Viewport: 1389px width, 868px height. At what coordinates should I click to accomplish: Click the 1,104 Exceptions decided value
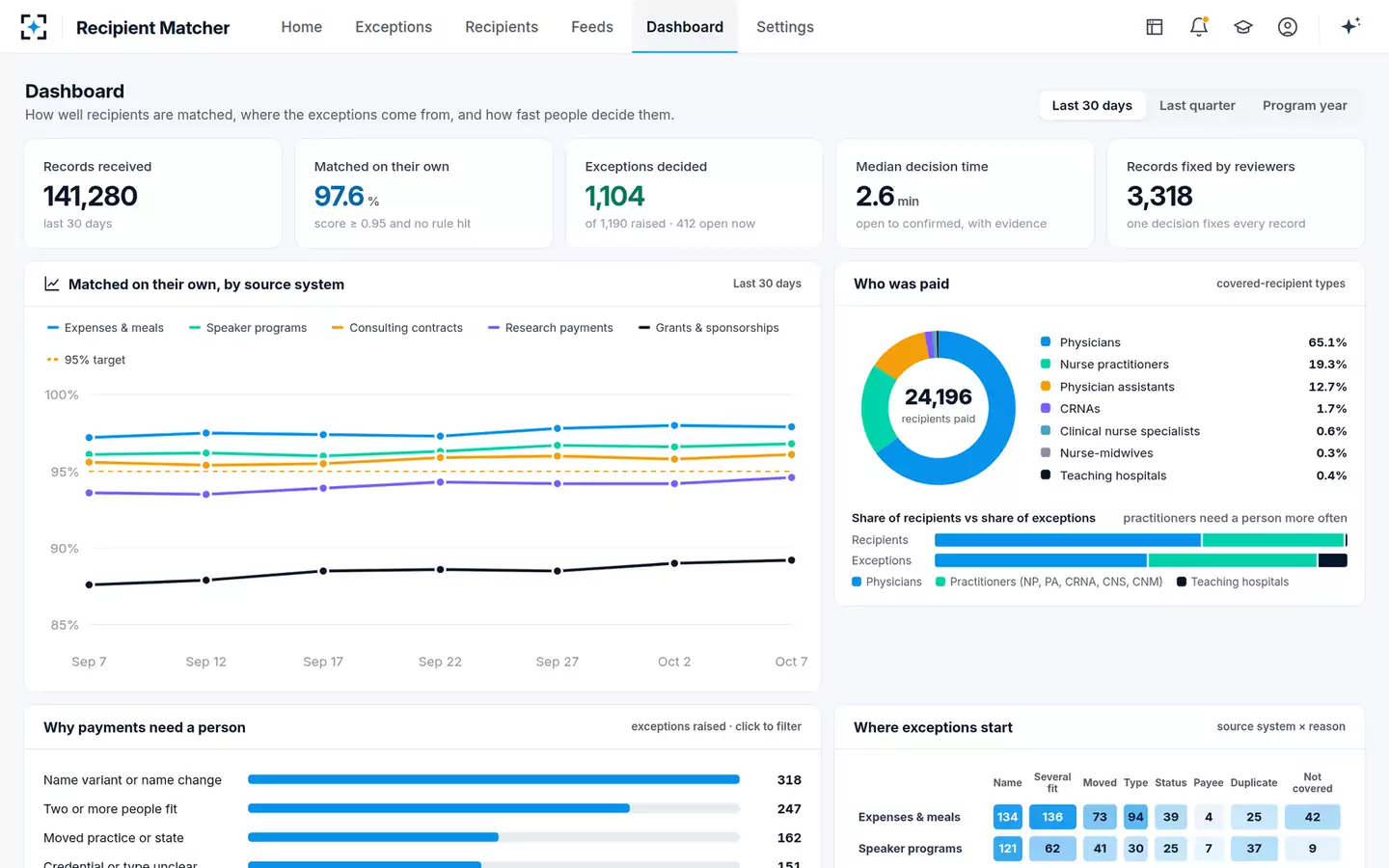coord(614,197)
